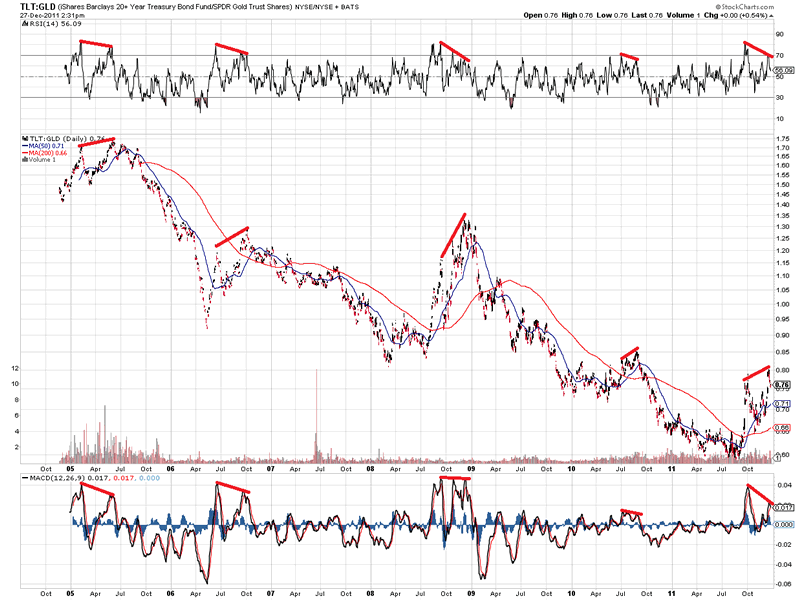The image size is (797, 600).
Task: Click the 8 label on the volume axis
Action: point(16,400)
